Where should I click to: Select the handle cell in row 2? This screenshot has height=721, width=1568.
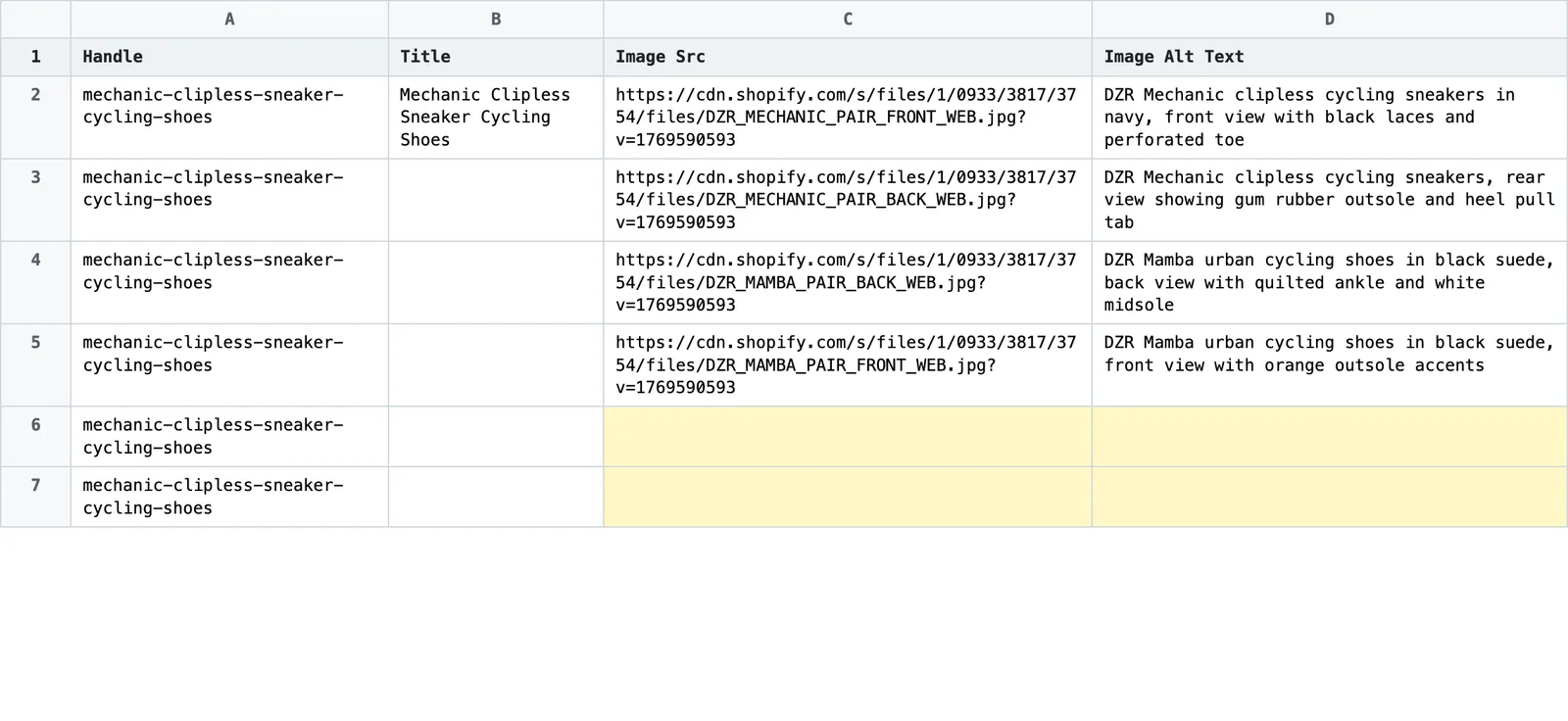click(x=229, y=118)
